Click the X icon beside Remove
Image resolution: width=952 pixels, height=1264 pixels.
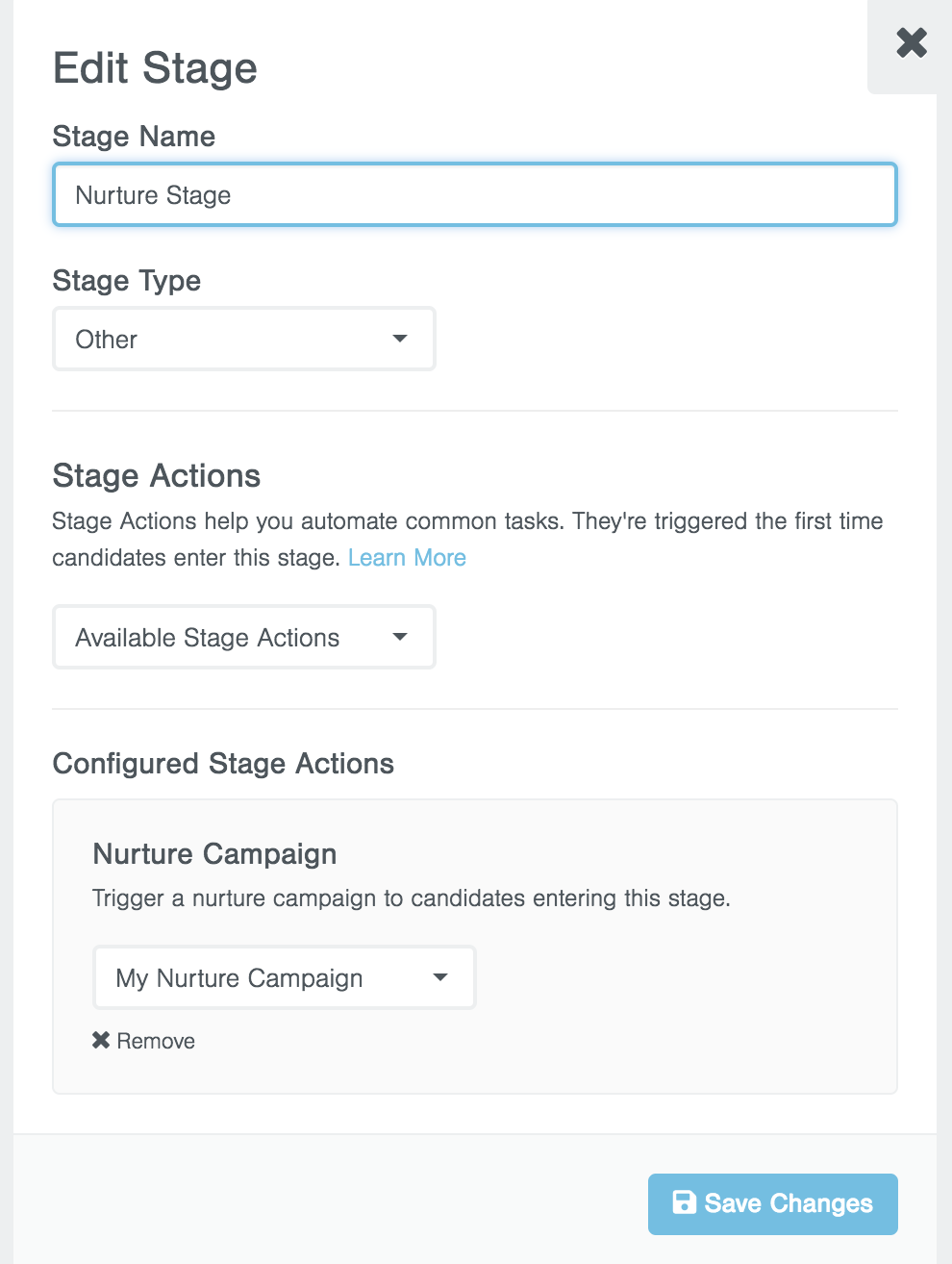pos(101,1040)
